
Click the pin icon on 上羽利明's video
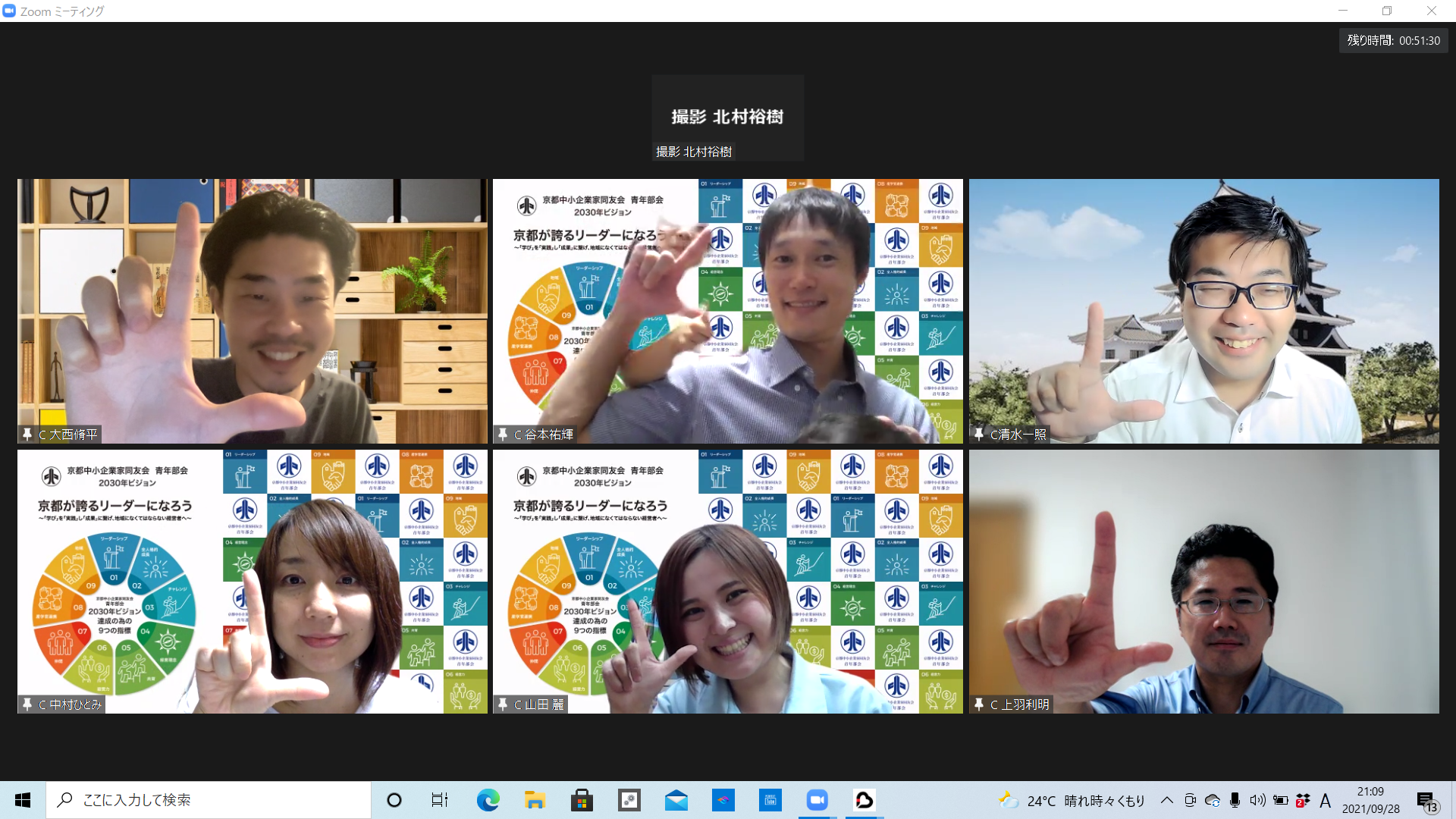tap(979, 704)
